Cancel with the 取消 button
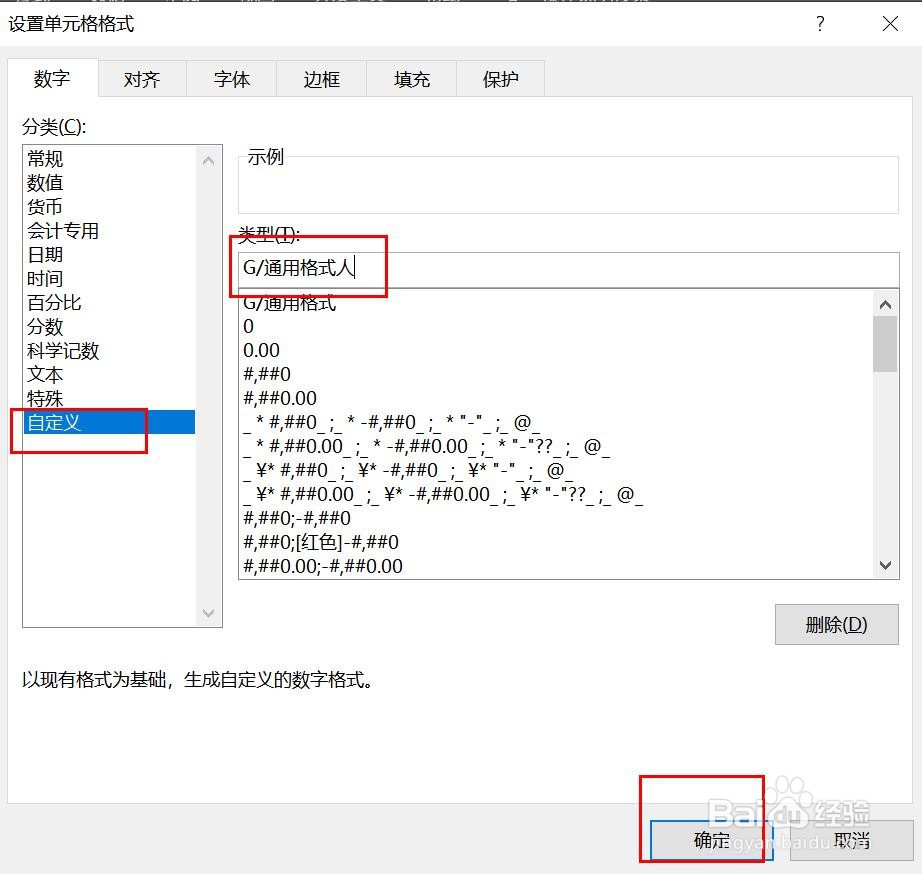Screen dimensions: 922x874 tap(851, 840)
